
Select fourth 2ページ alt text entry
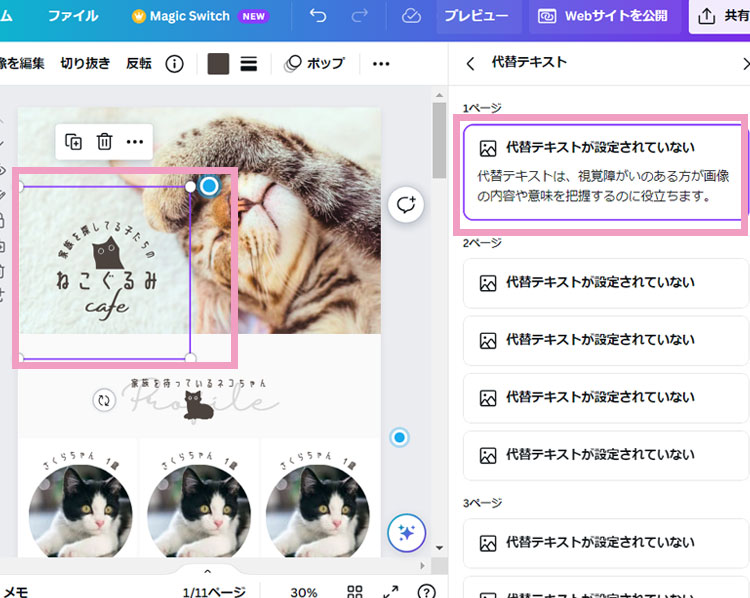tap(605, 455)
